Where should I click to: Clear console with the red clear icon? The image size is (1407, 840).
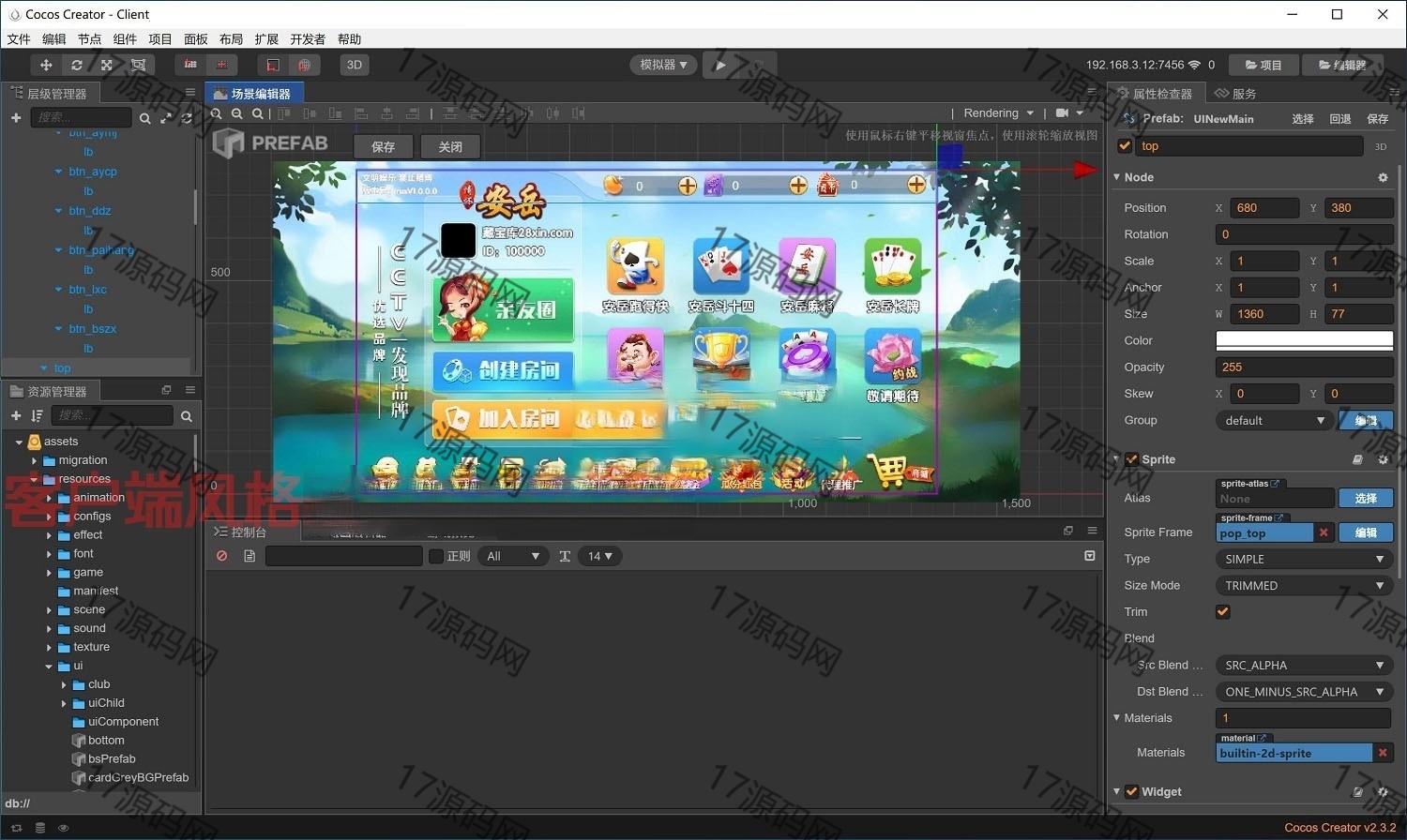(222, 556)
